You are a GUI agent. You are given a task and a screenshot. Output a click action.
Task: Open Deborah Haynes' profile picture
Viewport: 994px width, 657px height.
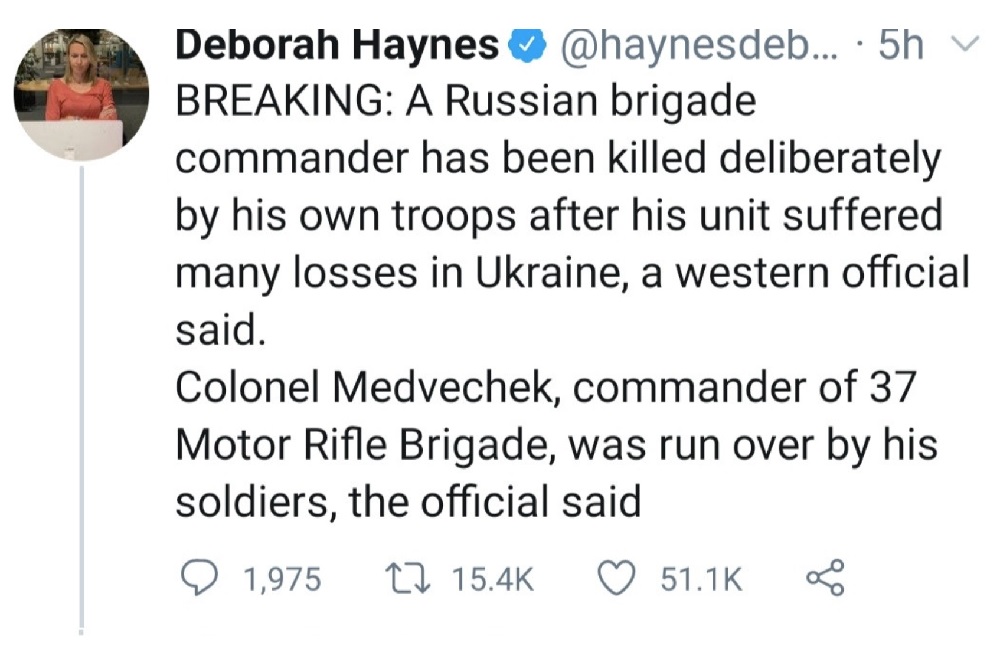pos(82,94)
